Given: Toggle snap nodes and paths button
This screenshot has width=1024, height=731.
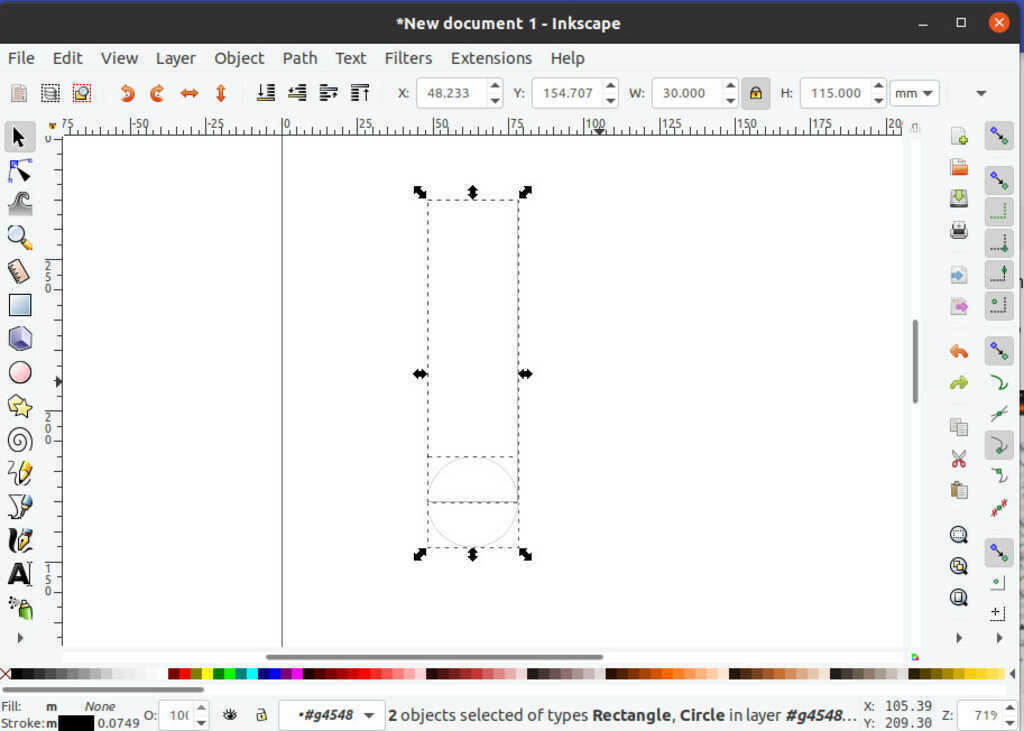Looking at the screenshot, I should coord(999,351).
